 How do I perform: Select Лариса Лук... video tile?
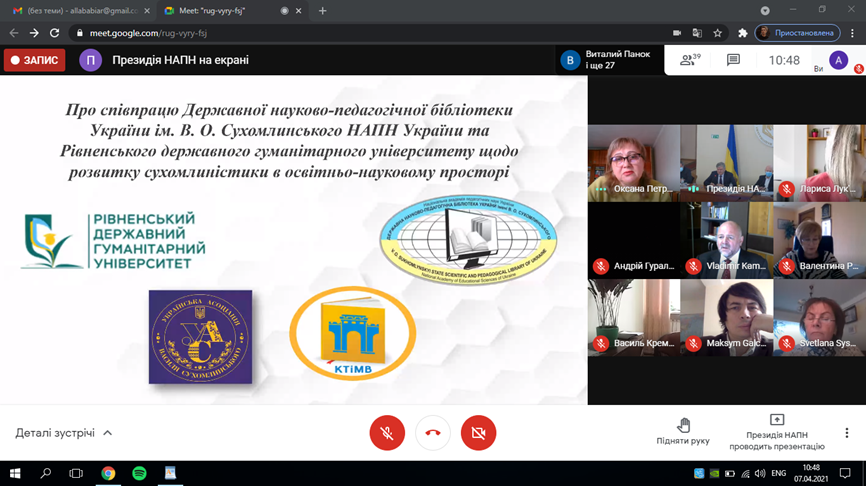[x=820, y=163]
